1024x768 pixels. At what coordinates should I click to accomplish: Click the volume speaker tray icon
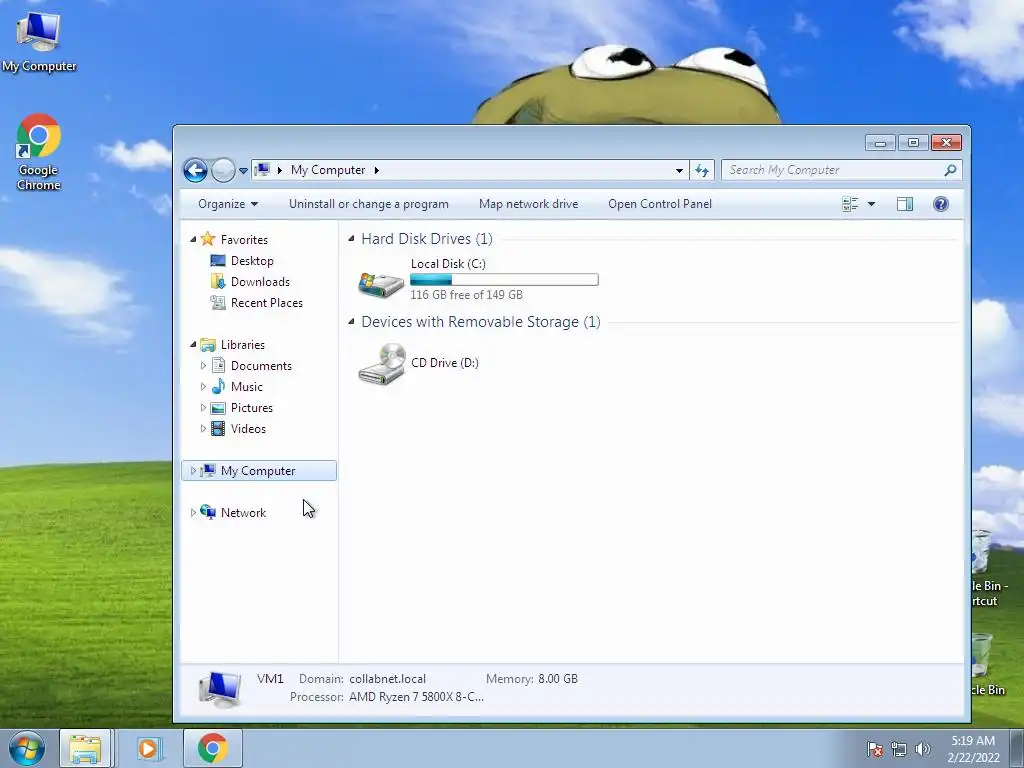coord(922,749)
